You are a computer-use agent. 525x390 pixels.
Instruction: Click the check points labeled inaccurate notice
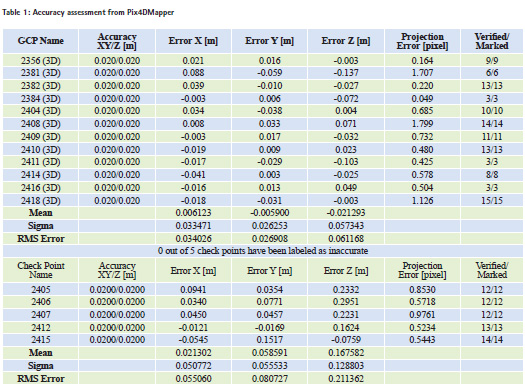[263, 251]
